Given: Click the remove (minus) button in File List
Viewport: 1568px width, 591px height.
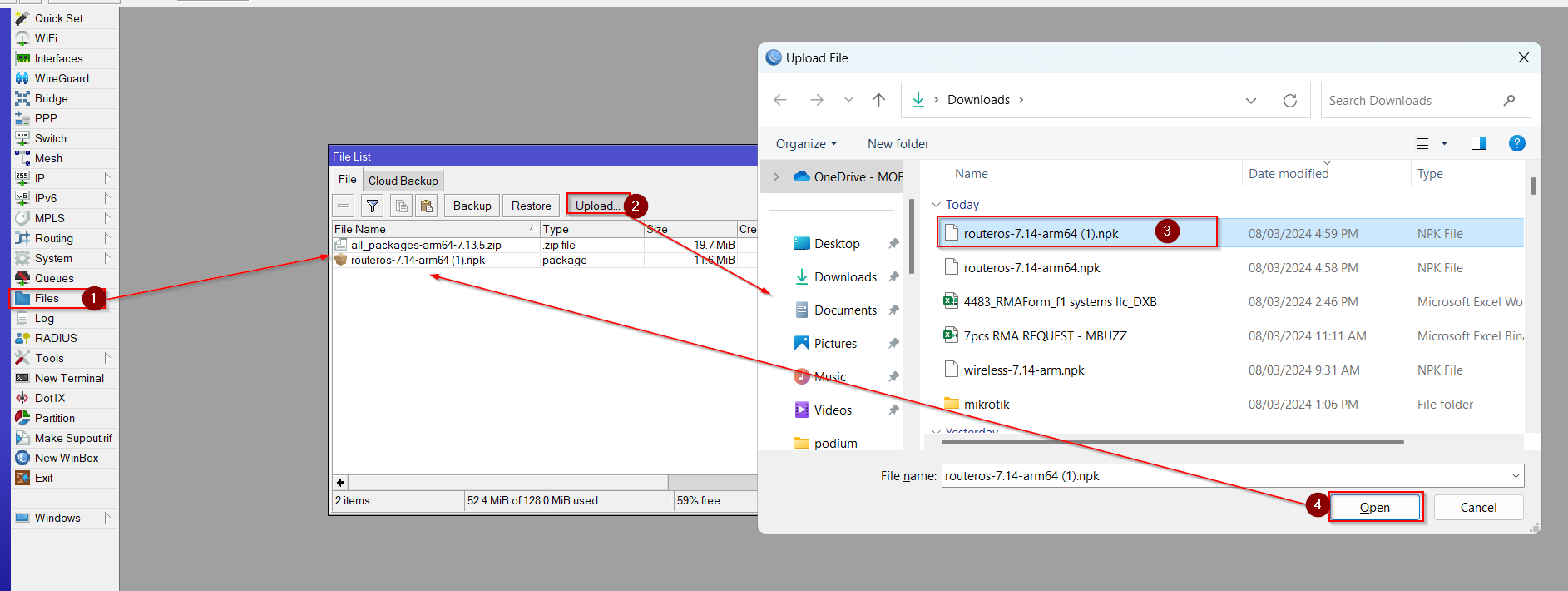Looking at the screenshot, I should click(344, 206).
